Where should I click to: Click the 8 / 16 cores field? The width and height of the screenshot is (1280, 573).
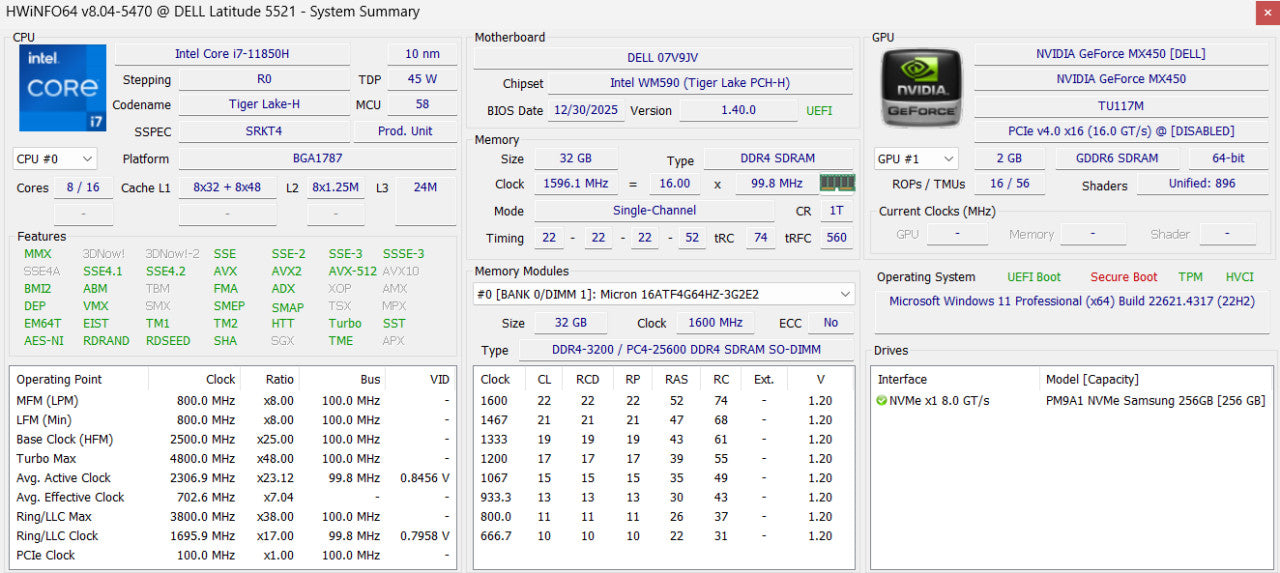pyautogui.click(x=83, y=188)
